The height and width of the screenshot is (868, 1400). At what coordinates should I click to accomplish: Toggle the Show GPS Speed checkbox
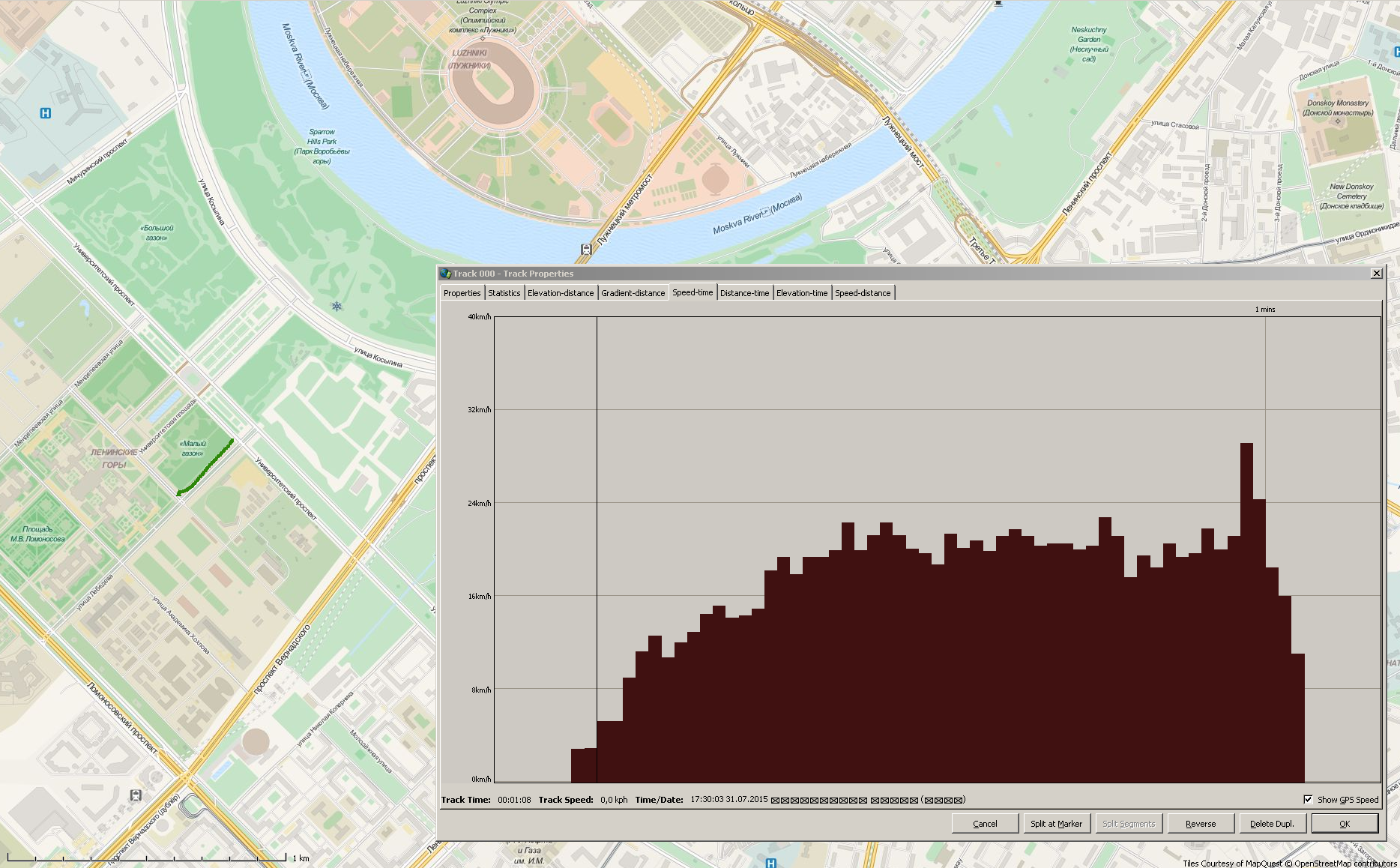click(1308, 799)
